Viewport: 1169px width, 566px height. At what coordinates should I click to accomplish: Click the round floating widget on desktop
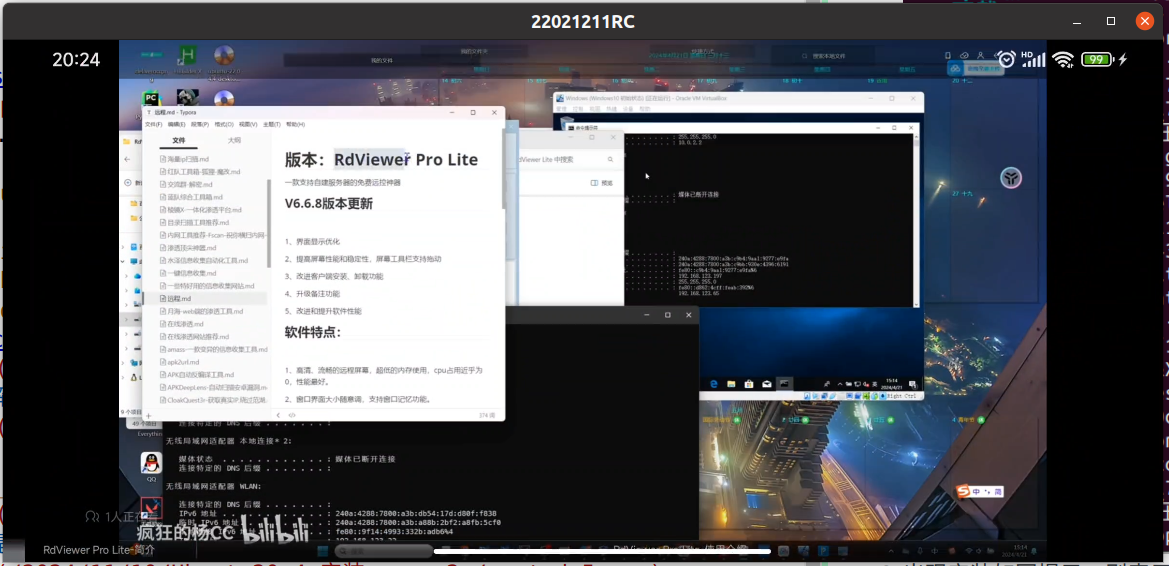(1012, 178)
